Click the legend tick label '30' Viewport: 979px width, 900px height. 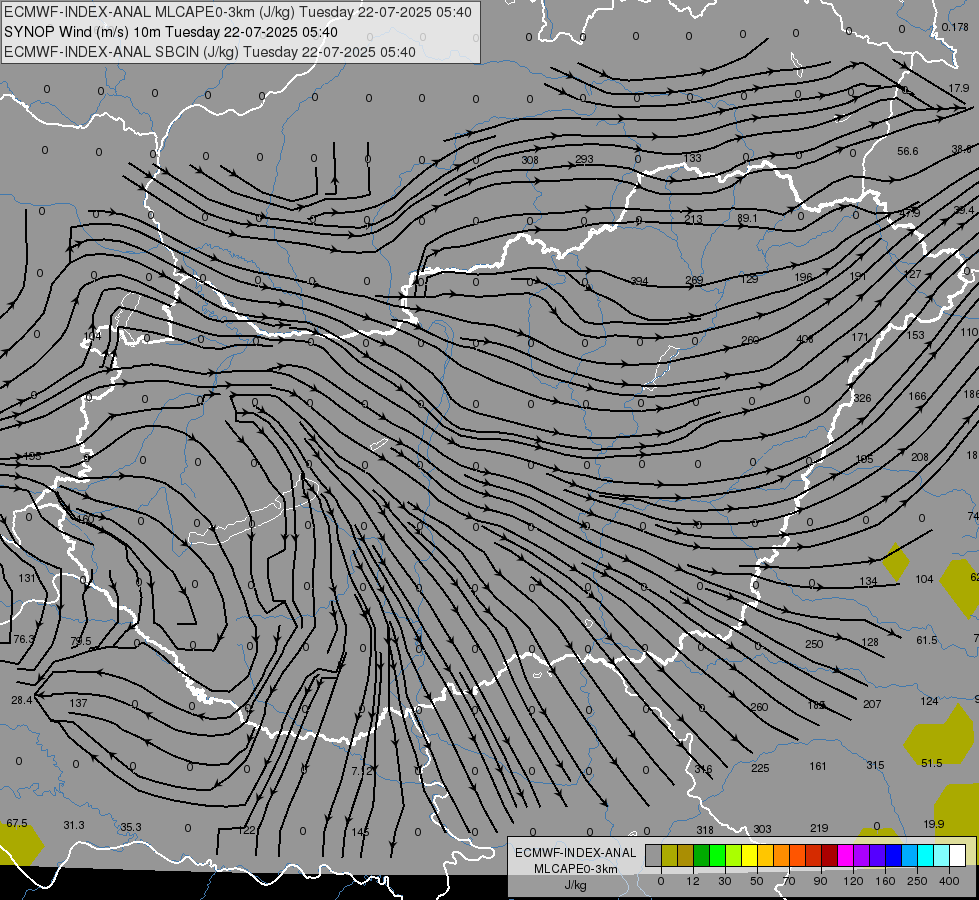coord(725,881)
